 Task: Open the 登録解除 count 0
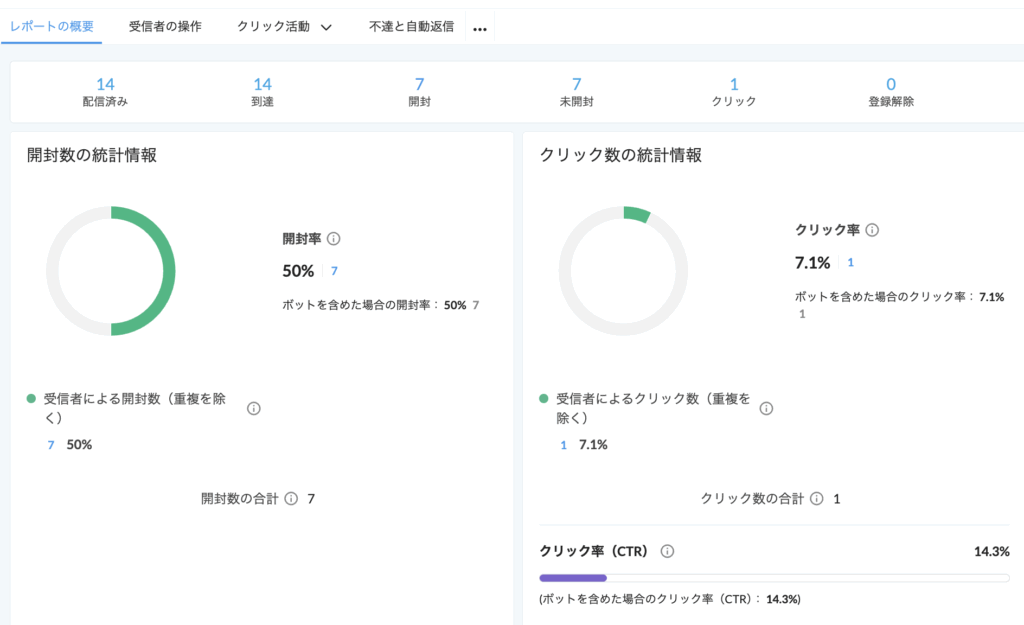pyautogui.click(x=891, y=84)
